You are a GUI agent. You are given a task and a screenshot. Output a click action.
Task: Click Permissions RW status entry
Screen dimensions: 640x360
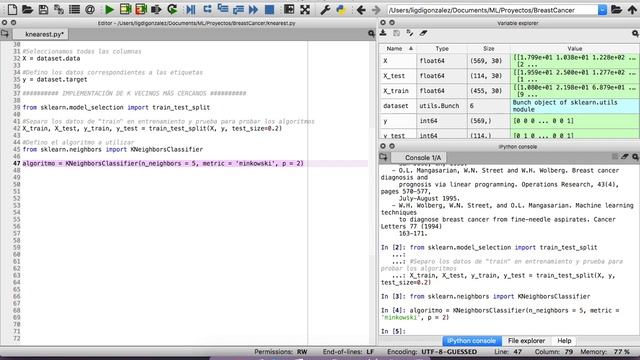coord(281,351)
